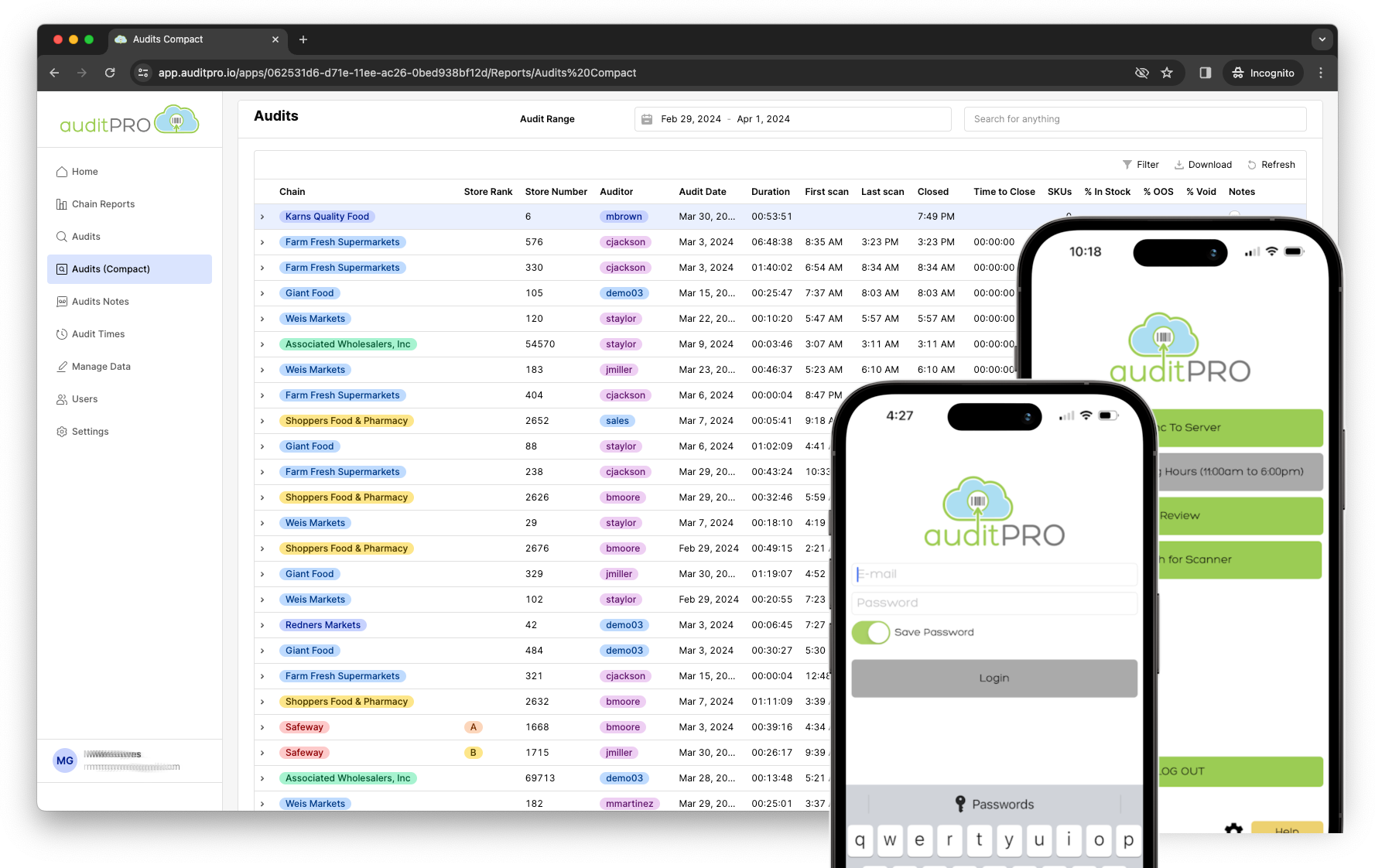Expand the Shoppers Food store 2652 row

pos(263,421)
